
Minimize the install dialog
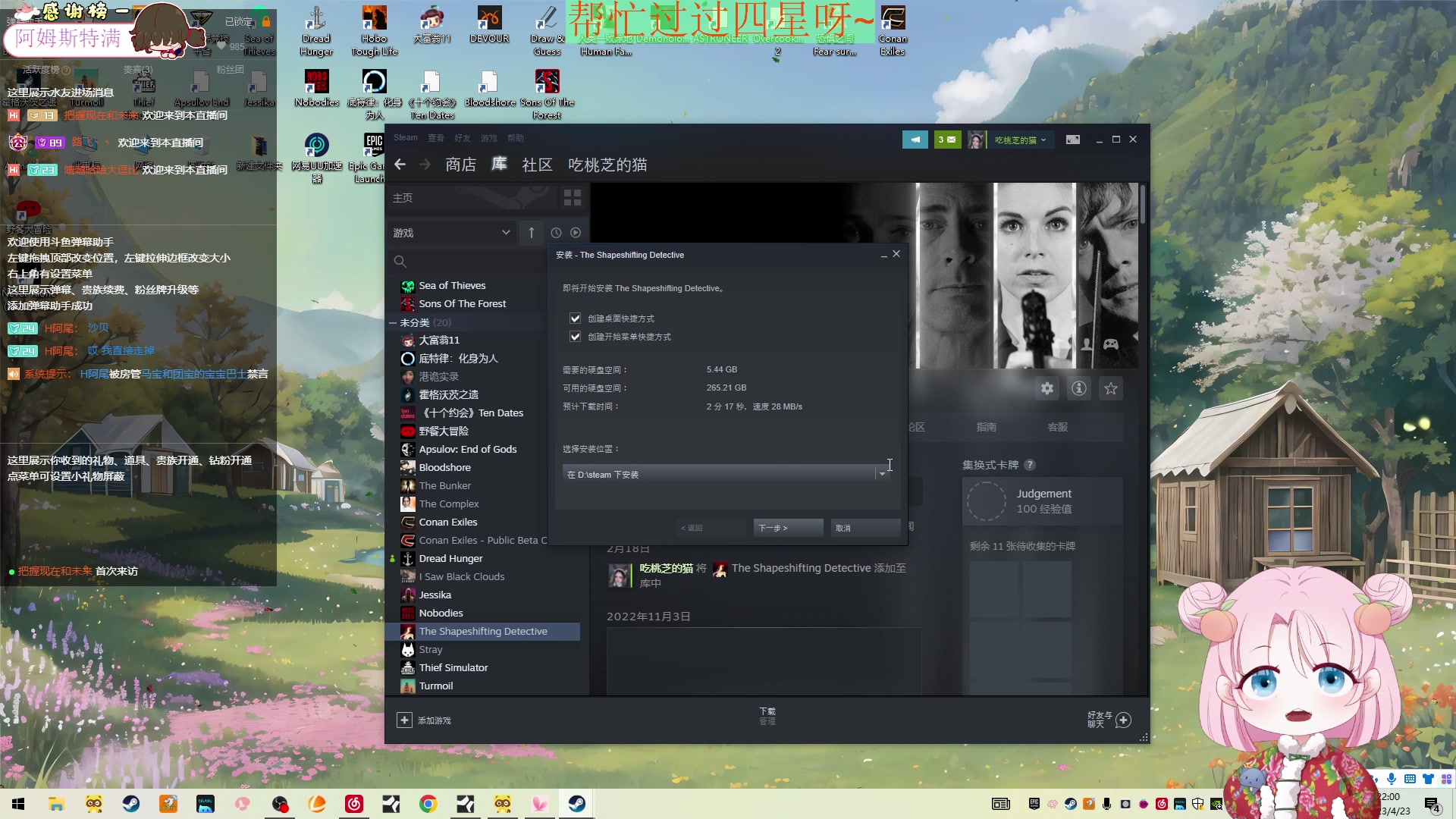[884, 255]
